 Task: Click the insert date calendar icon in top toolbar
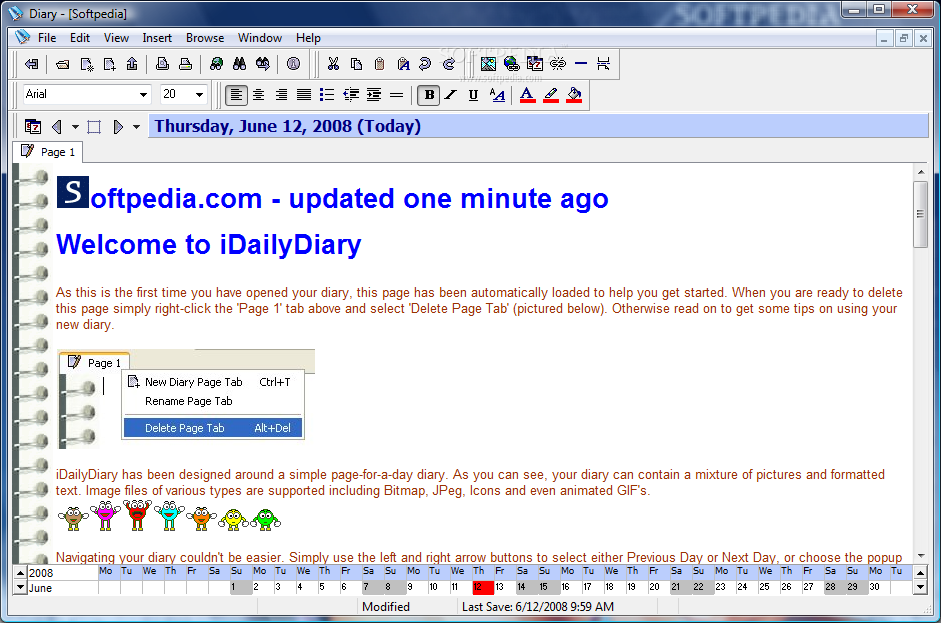click(535, 64)
